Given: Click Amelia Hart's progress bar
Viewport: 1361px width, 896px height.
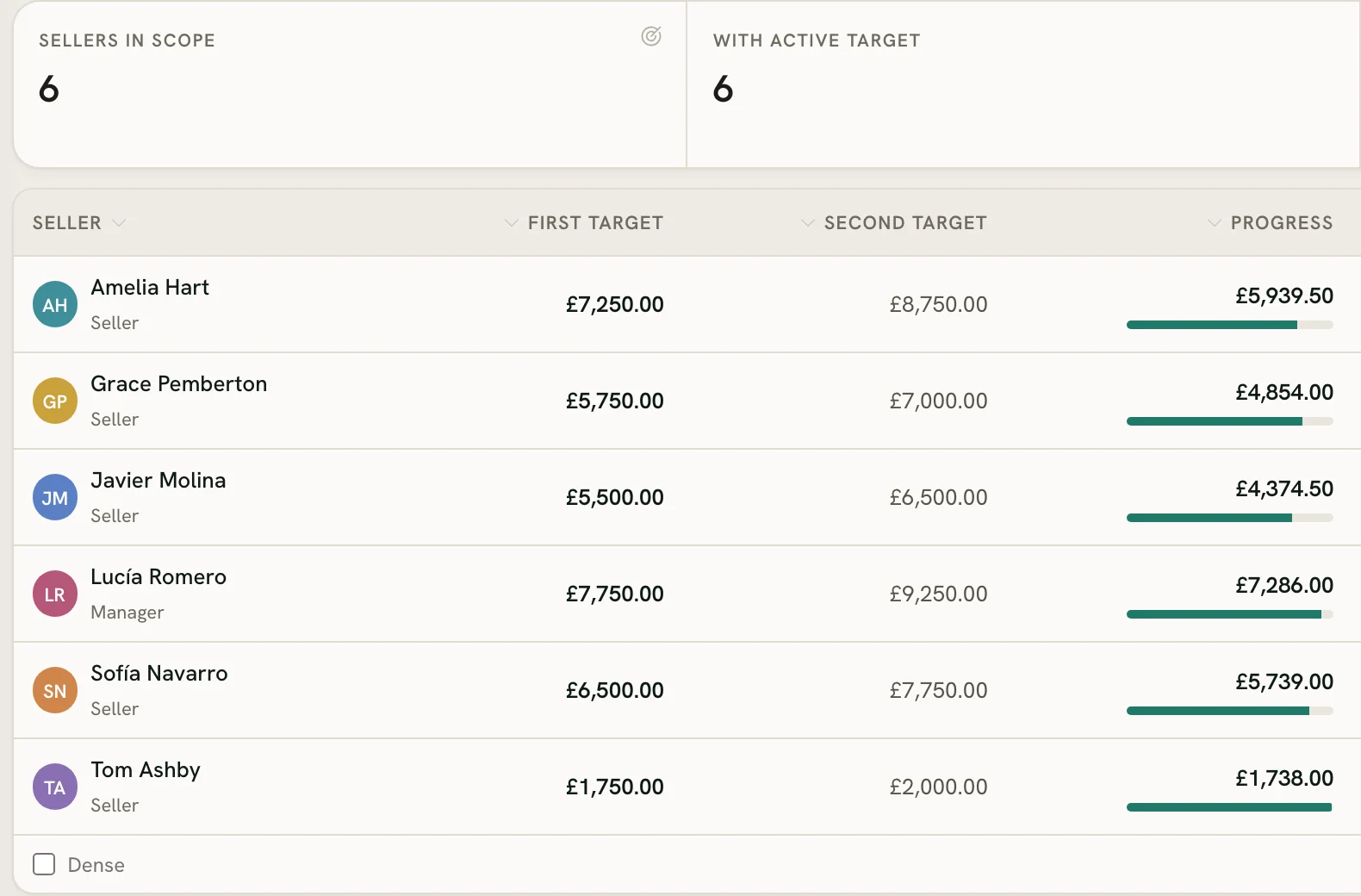Looking at the screenshot, I should [x=1230, y=325].
